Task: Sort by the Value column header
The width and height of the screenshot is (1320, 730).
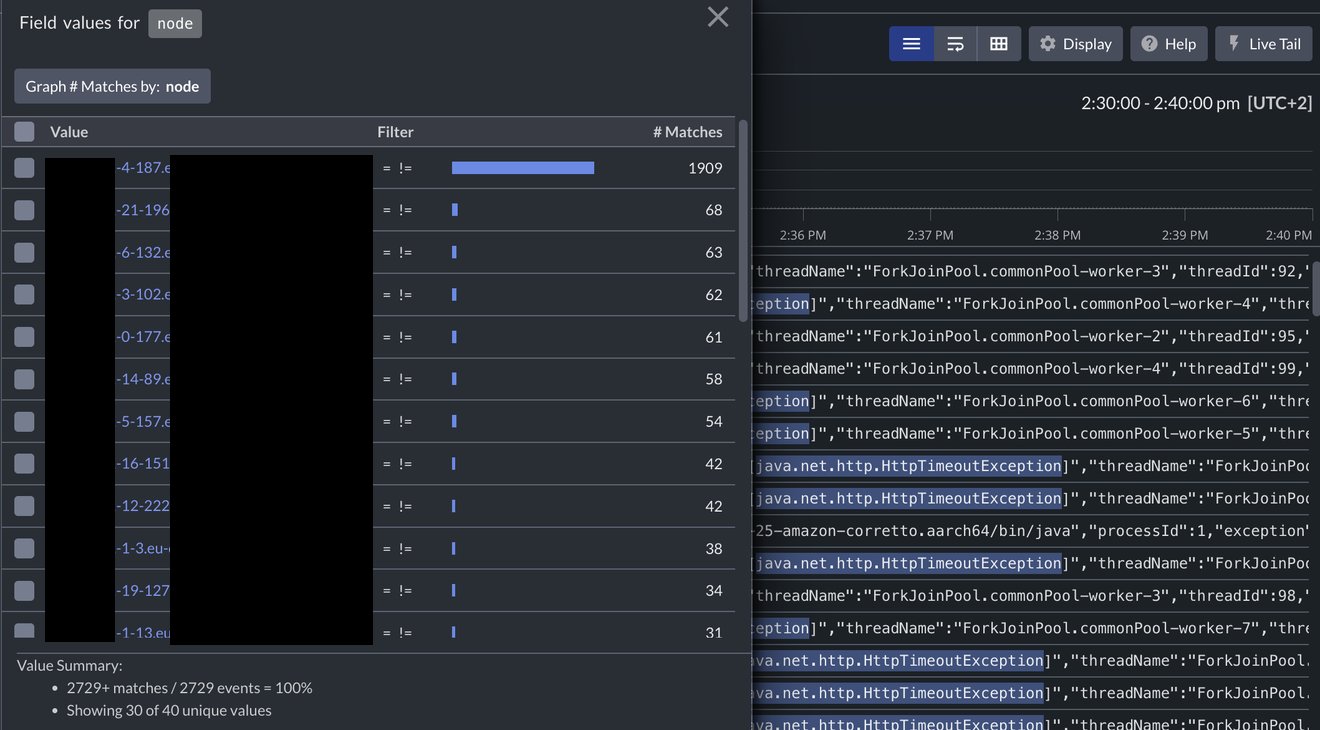Action: (x=69, y=132)
